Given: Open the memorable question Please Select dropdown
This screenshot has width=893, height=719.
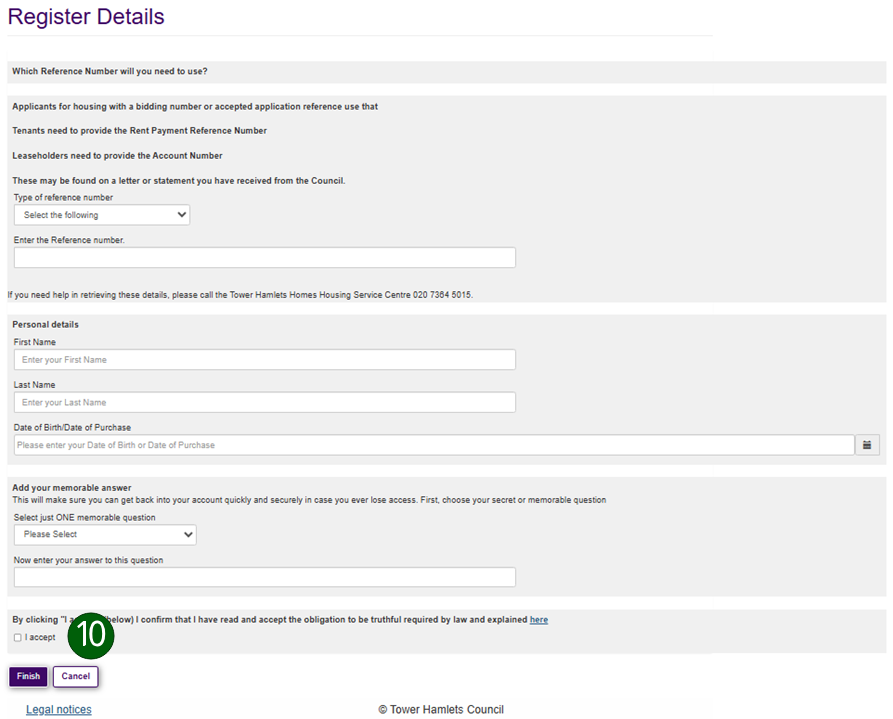Looking at the screenshot, I should point(105,535).
